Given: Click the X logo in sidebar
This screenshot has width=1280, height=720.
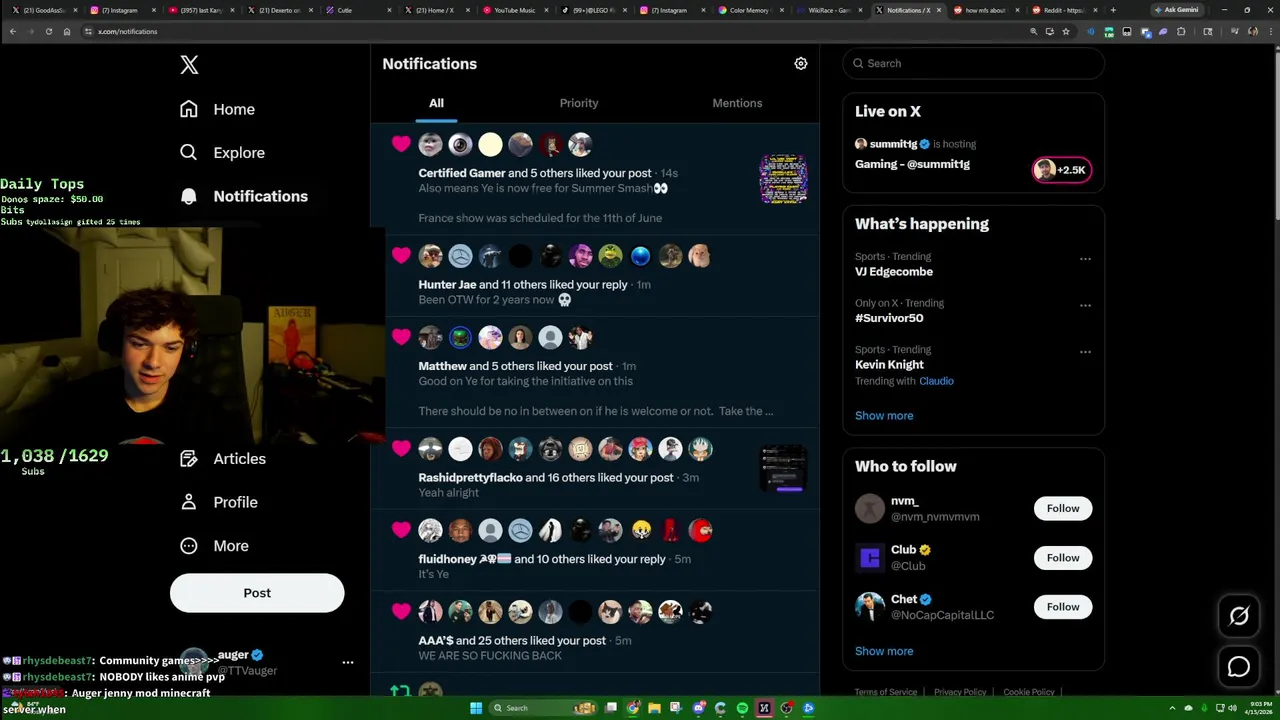Looking at the screenshot, I should pos(189,65).
